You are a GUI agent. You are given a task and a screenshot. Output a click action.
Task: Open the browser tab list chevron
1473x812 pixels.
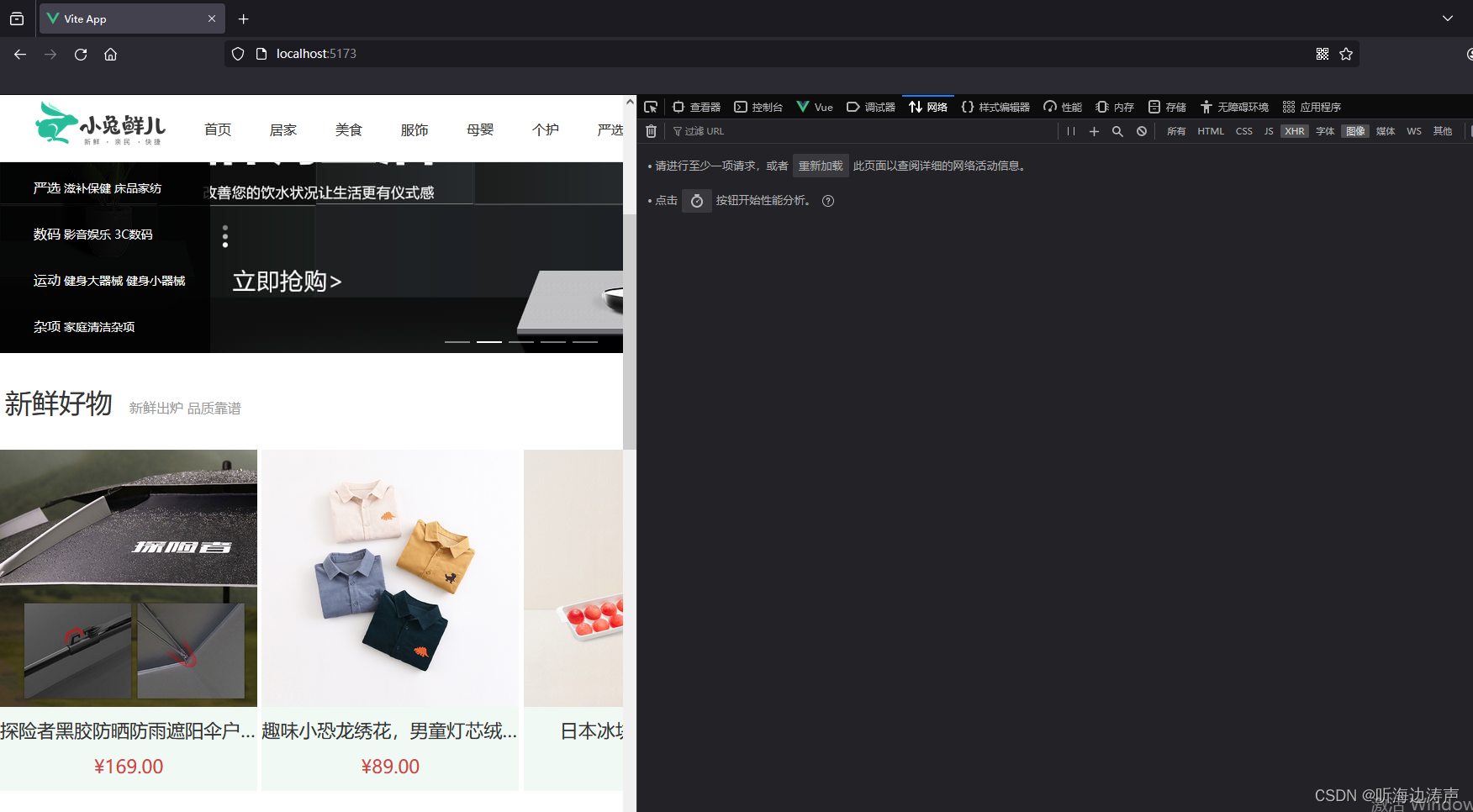(x=1448, y=18)
